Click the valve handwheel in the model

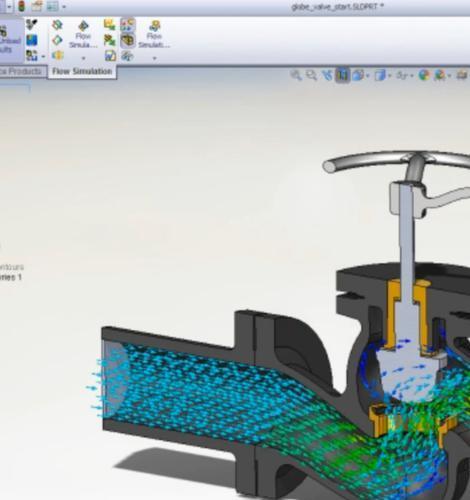pos(397,162)
